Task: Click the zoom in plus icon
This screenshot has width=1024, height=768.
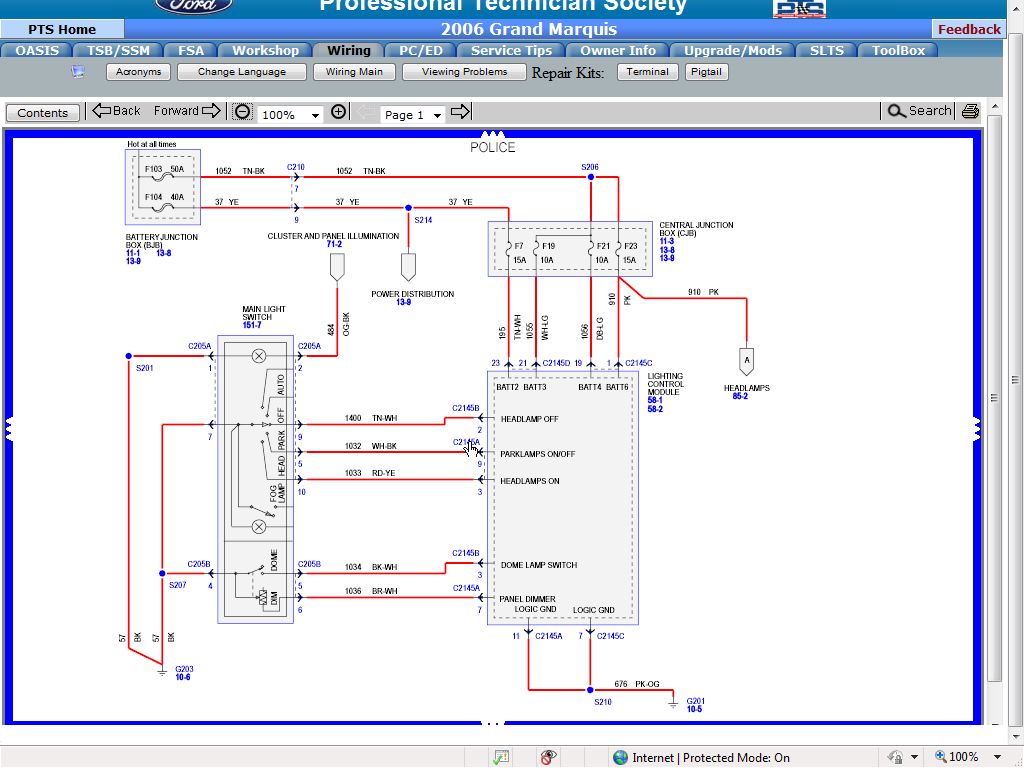Action: (338, 112)
